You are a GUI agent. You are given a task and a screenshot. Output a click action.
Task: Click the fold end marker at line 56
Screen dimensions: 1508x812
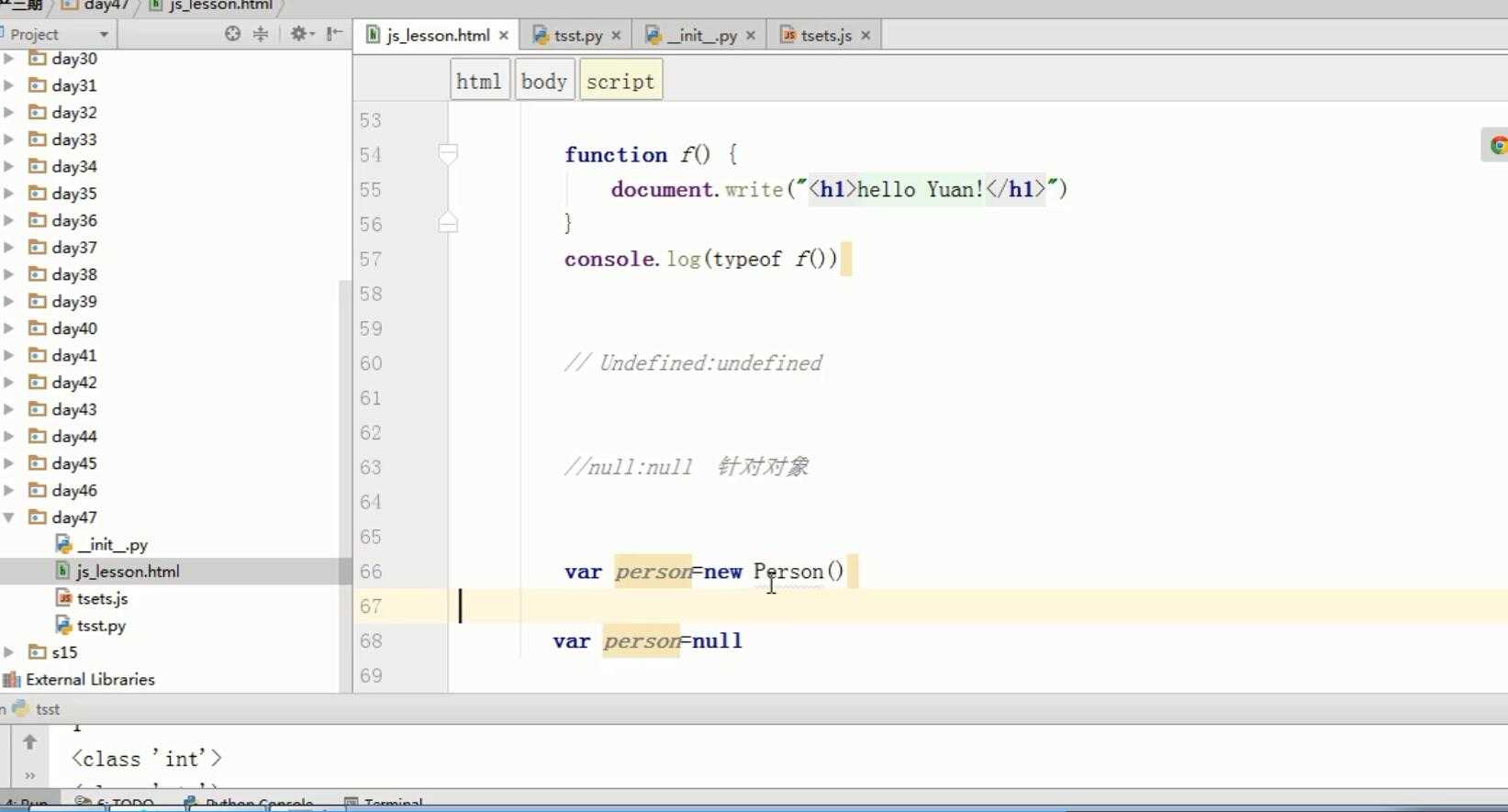(448, 222)
